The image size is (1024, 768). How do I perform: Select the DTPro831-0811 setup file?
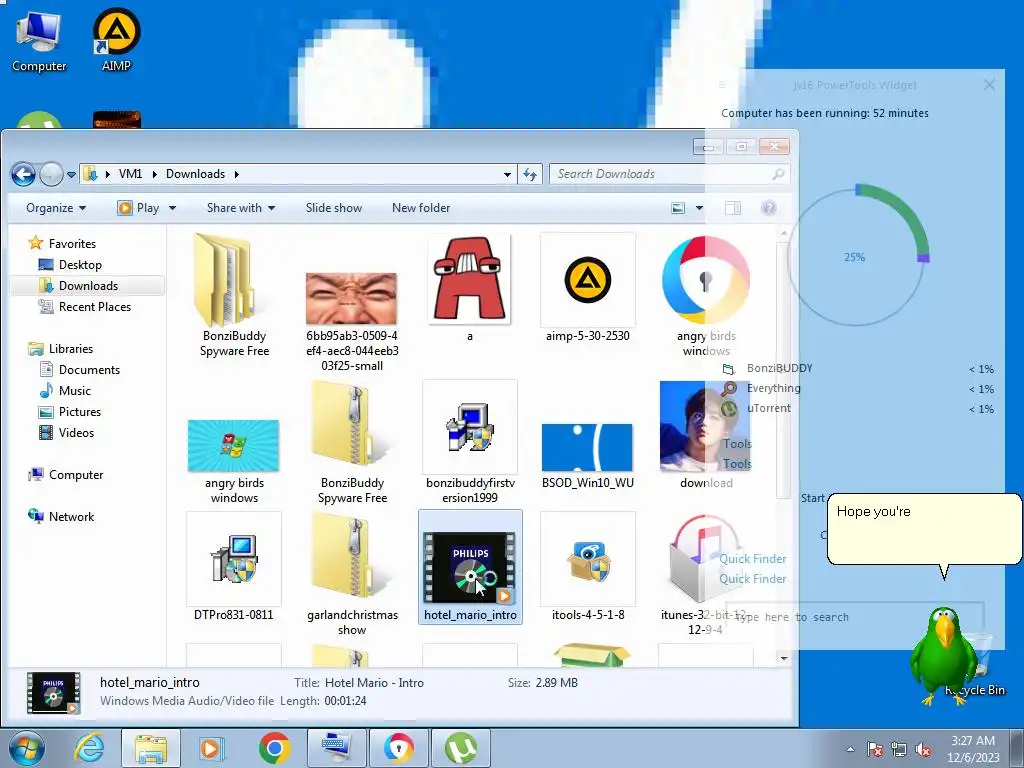pyautogui.click(x=234, y=567)
